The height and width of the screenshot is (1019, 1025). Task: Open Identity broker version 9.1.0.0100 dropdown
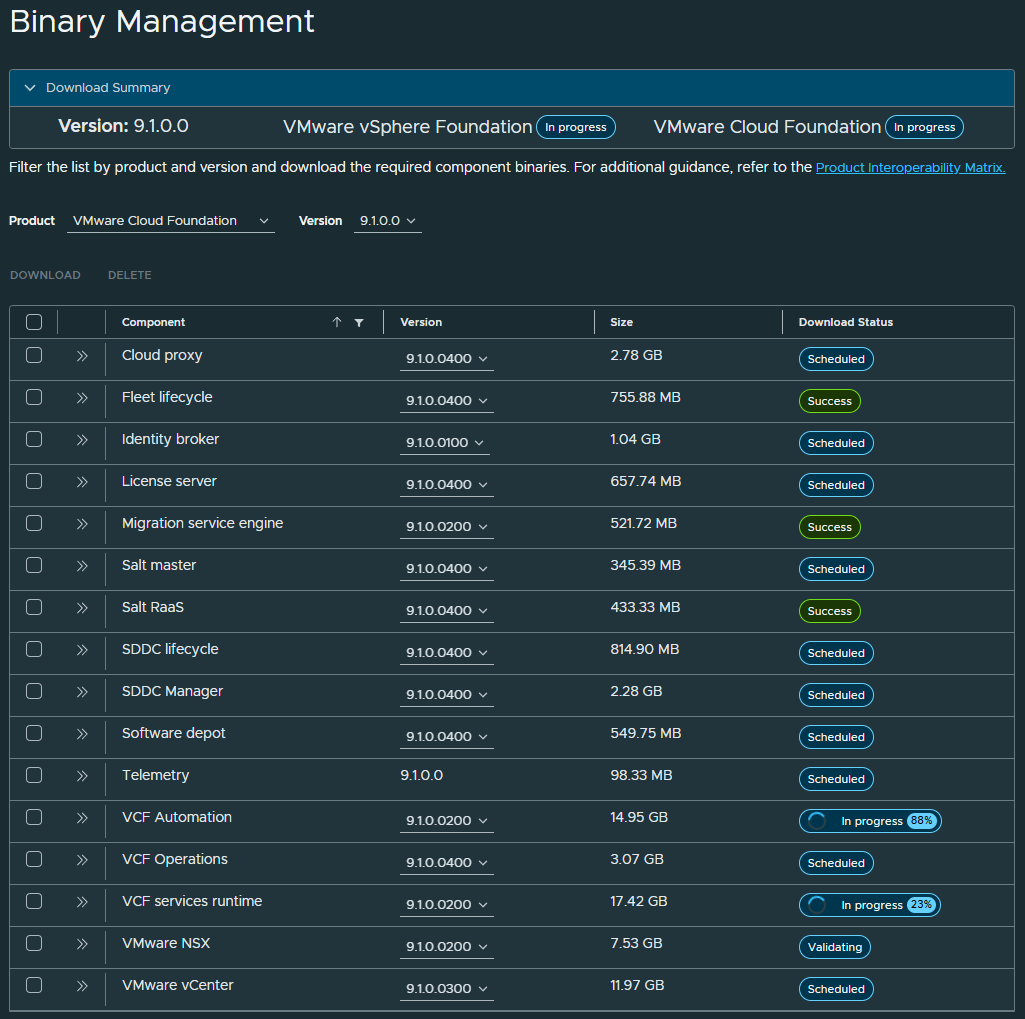(445, 443)
